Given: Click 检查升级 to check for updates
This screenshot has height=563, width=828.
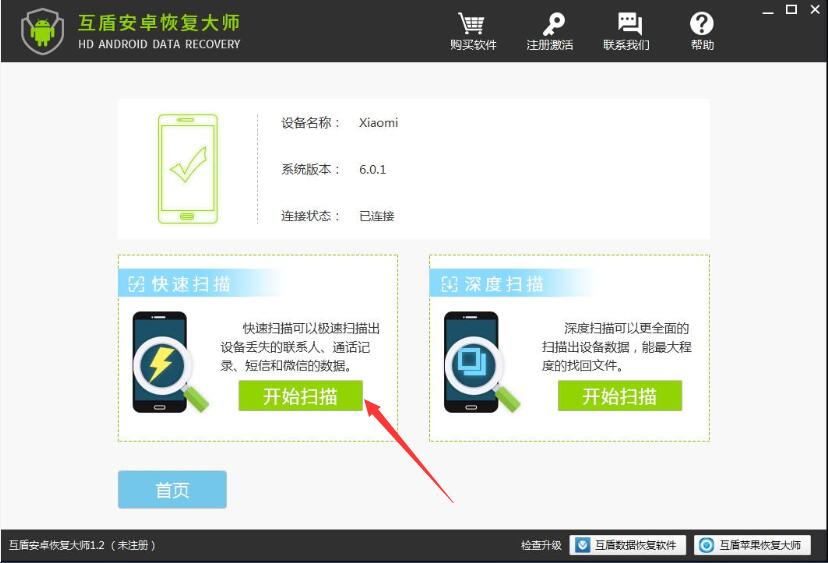Looking at the screenshot, I should (x=541, y=545).
